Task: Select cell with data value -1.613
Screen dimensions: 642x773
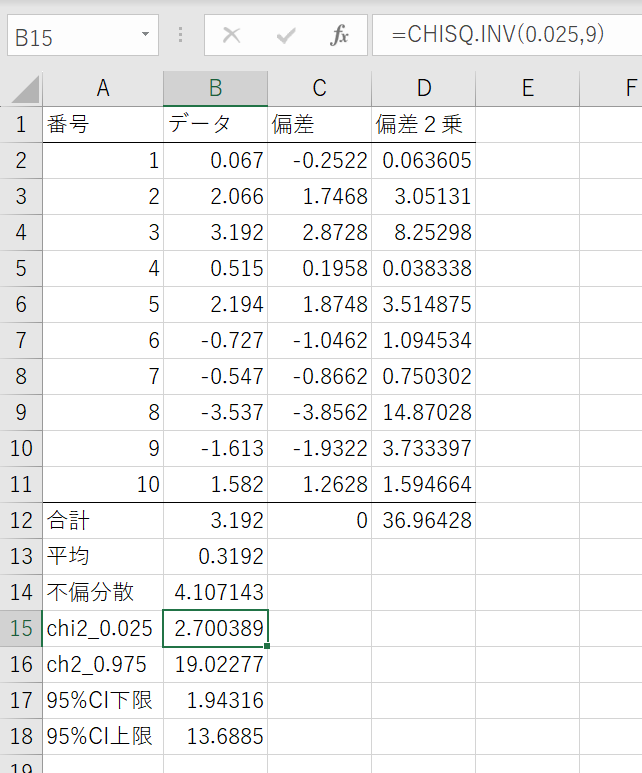Action: (215, 449)
